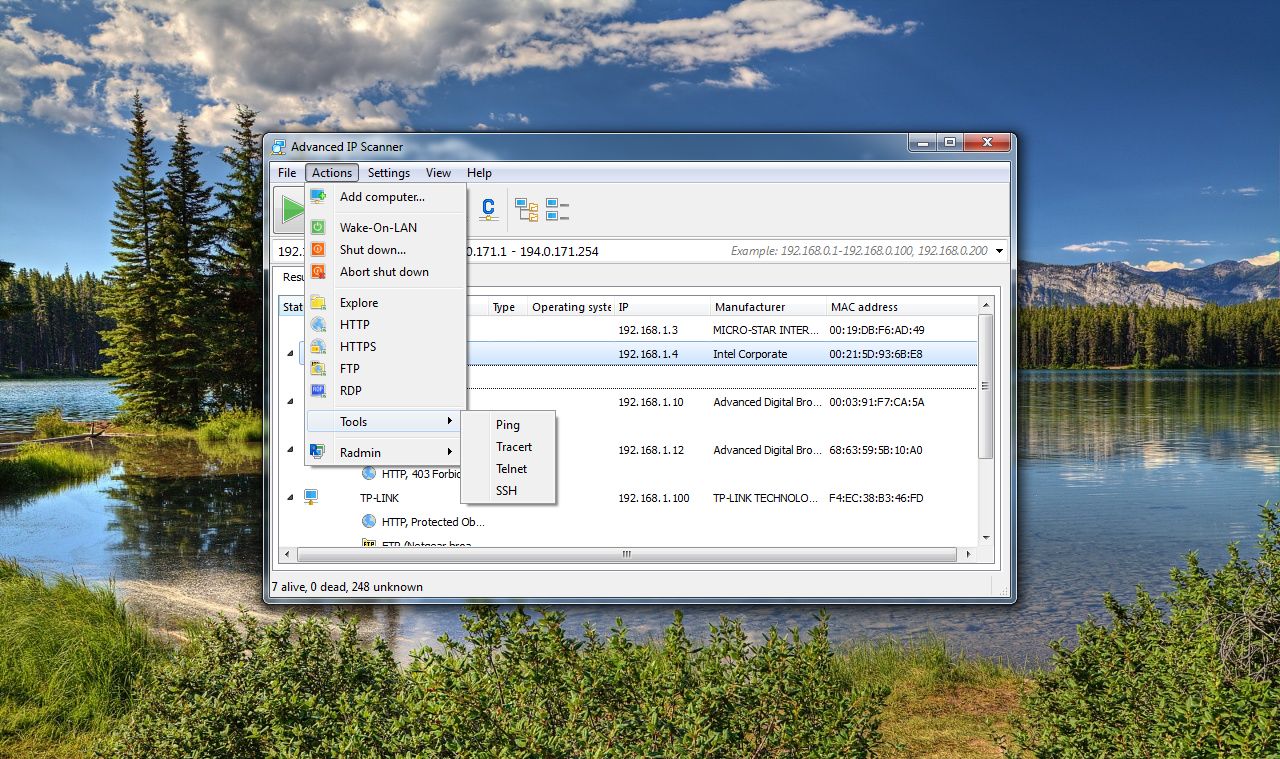Click the results list scroll-down arrow

click(985, 538)
